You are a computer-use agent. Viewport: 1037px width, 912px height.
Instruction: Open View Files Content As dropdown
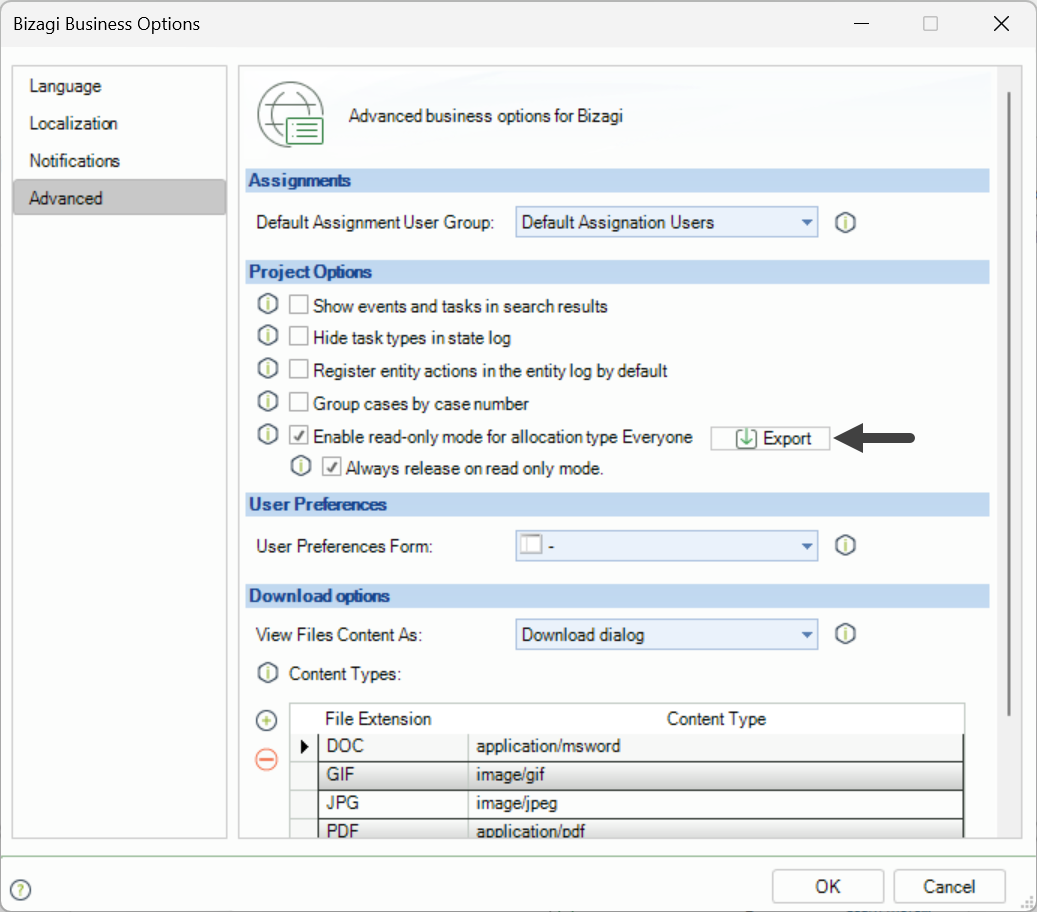(666, 634)
